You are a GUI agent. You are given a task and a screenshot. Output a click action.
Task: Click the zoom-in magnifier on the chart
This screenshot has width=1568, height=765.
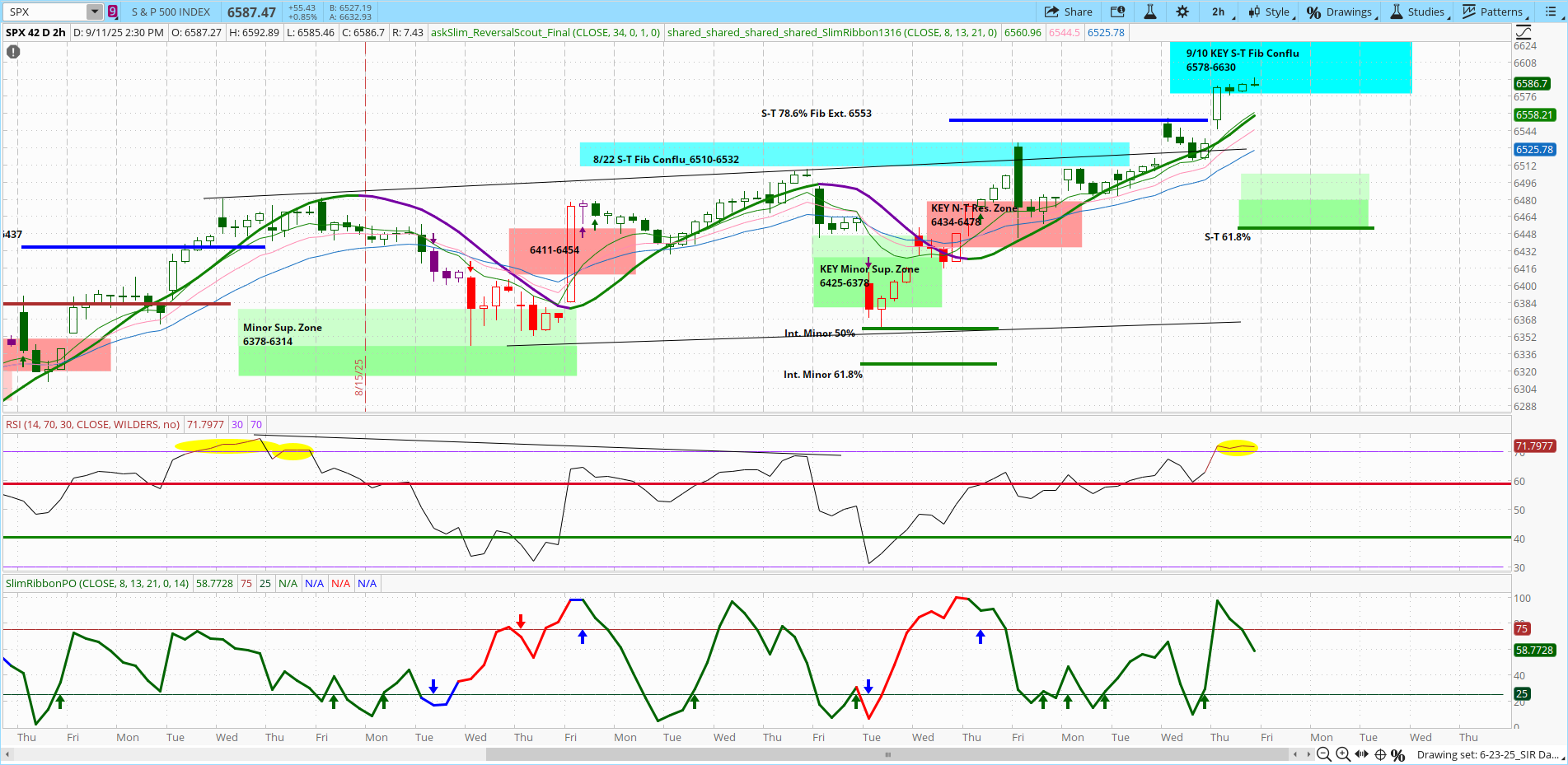click(x=1344, y=754)
